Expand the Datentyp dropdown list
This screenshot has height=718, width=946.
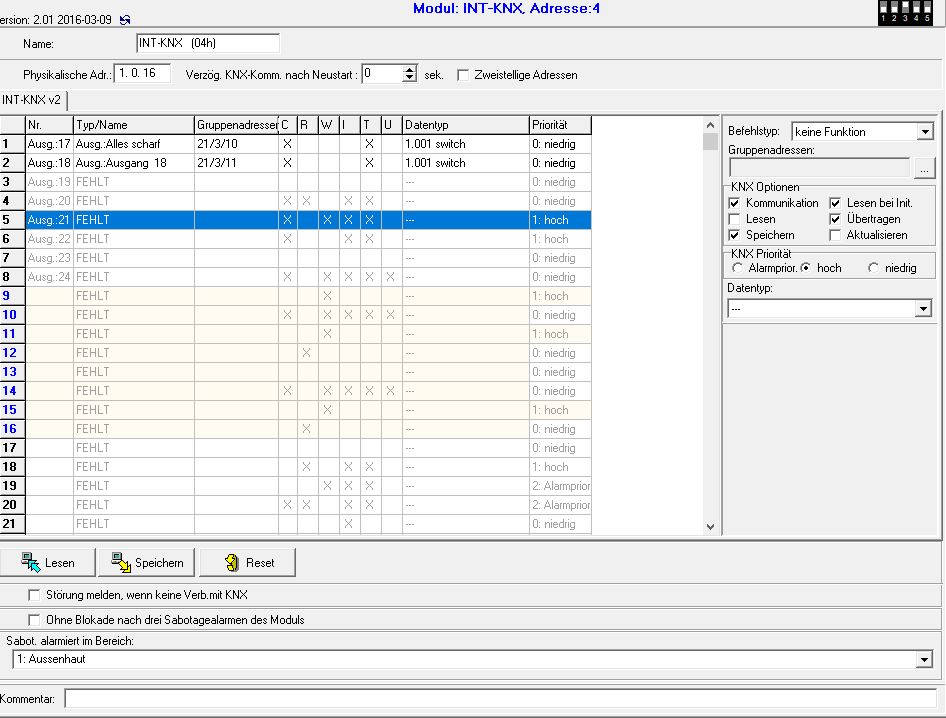pos(924,310)
